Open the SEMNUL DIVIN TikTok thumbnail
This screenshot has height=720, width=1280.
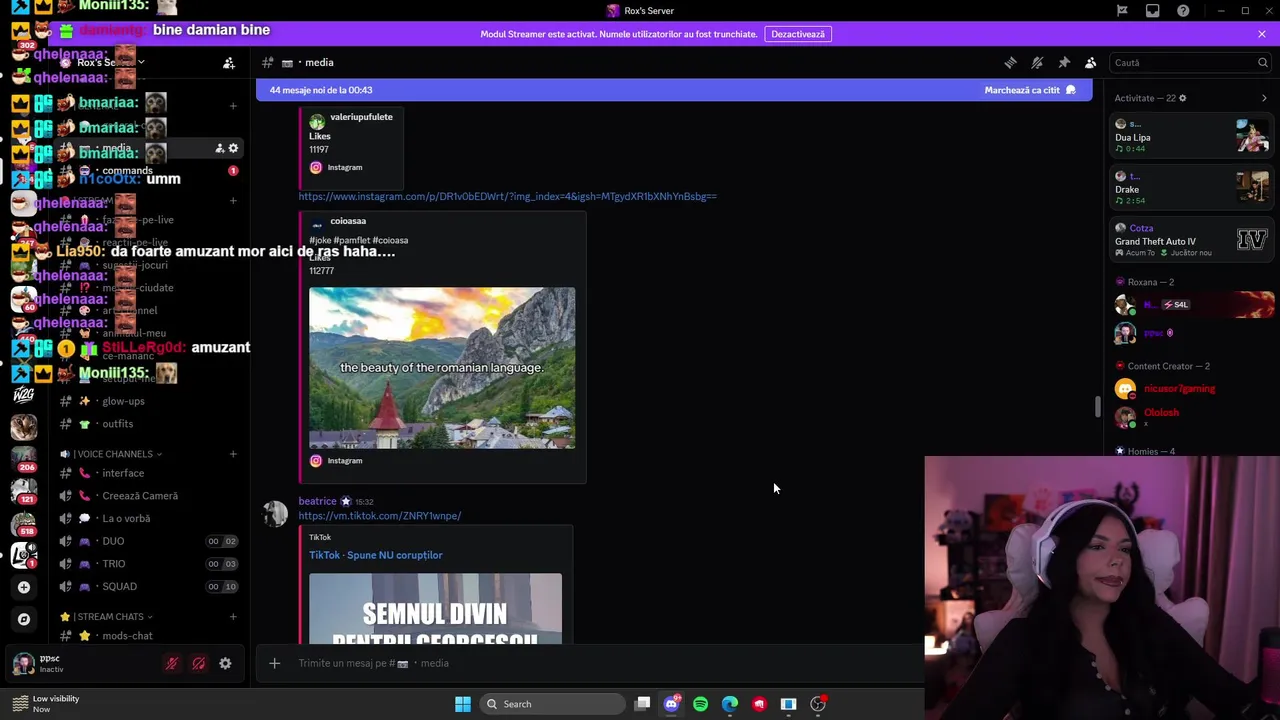tap(435, 609)
